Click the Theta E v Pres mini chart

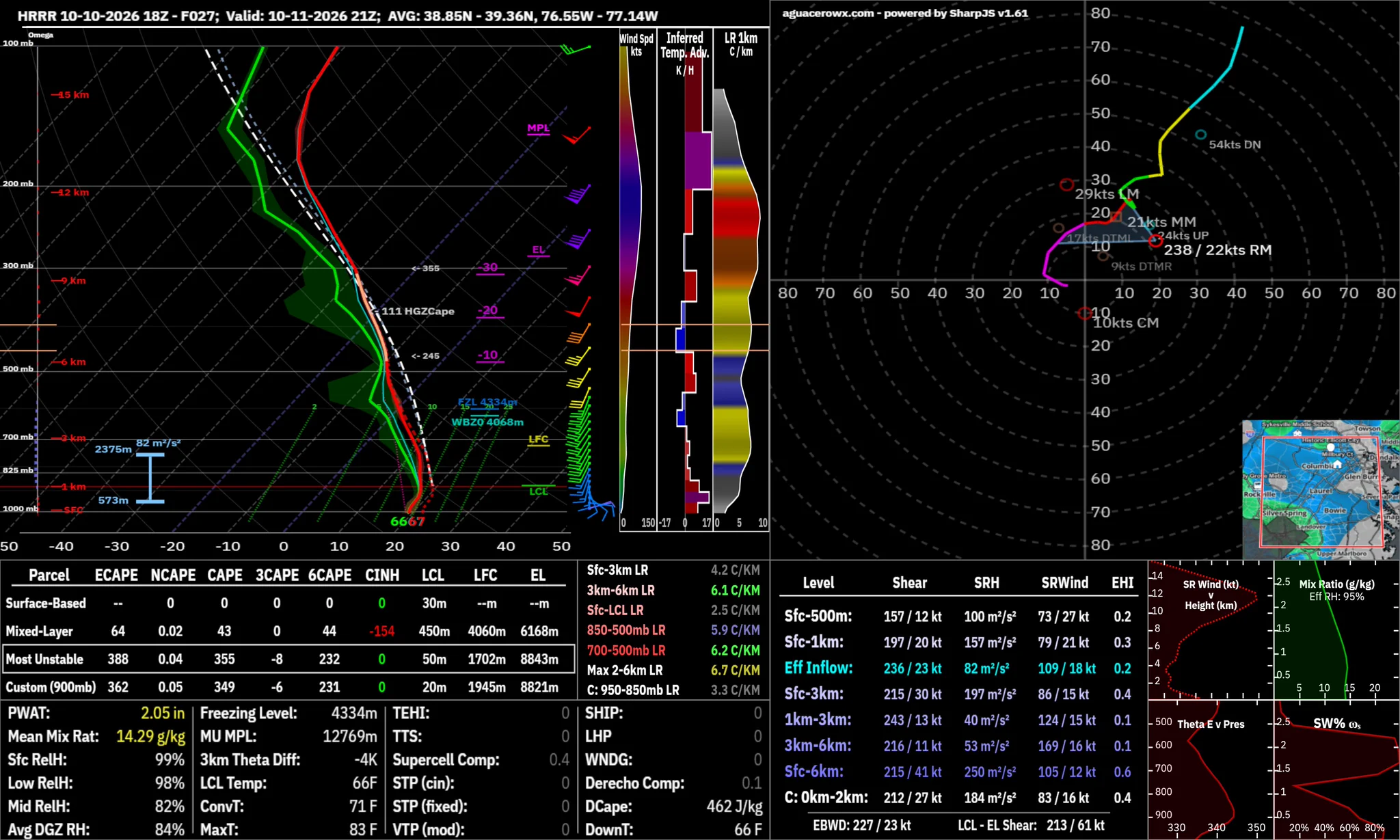[1210, 770]
